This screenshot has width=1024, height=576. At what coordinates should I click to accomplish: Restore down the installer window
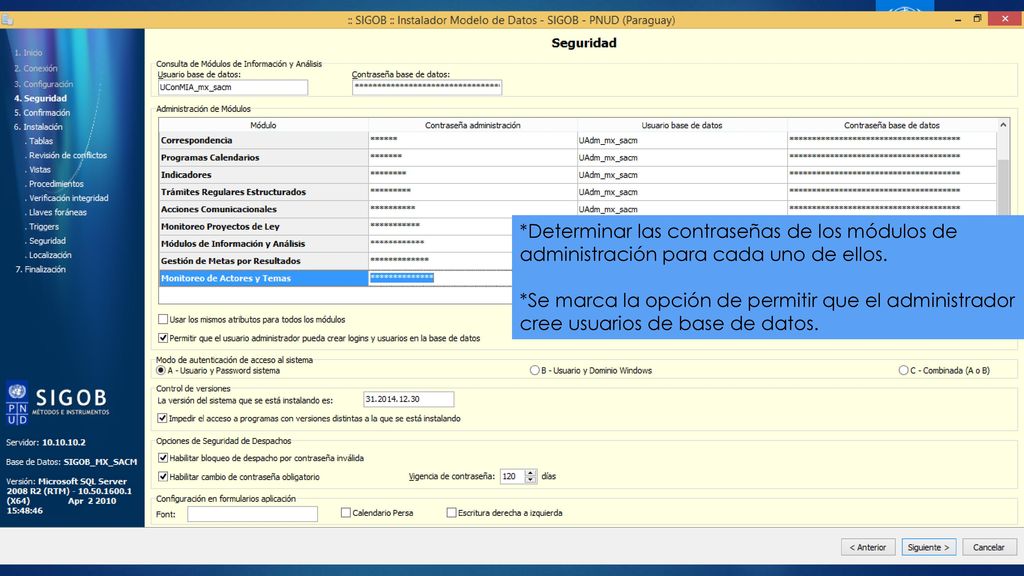click(x=978, y=19)
